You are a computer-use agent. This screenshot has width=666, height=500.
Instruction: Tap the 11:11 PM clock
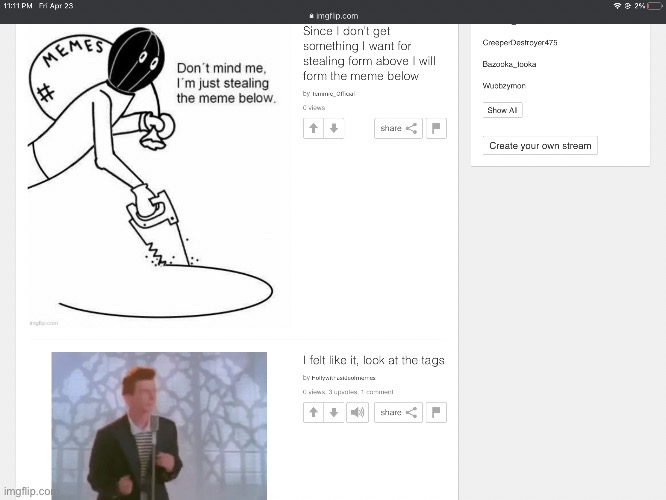[x=18, y=6]
